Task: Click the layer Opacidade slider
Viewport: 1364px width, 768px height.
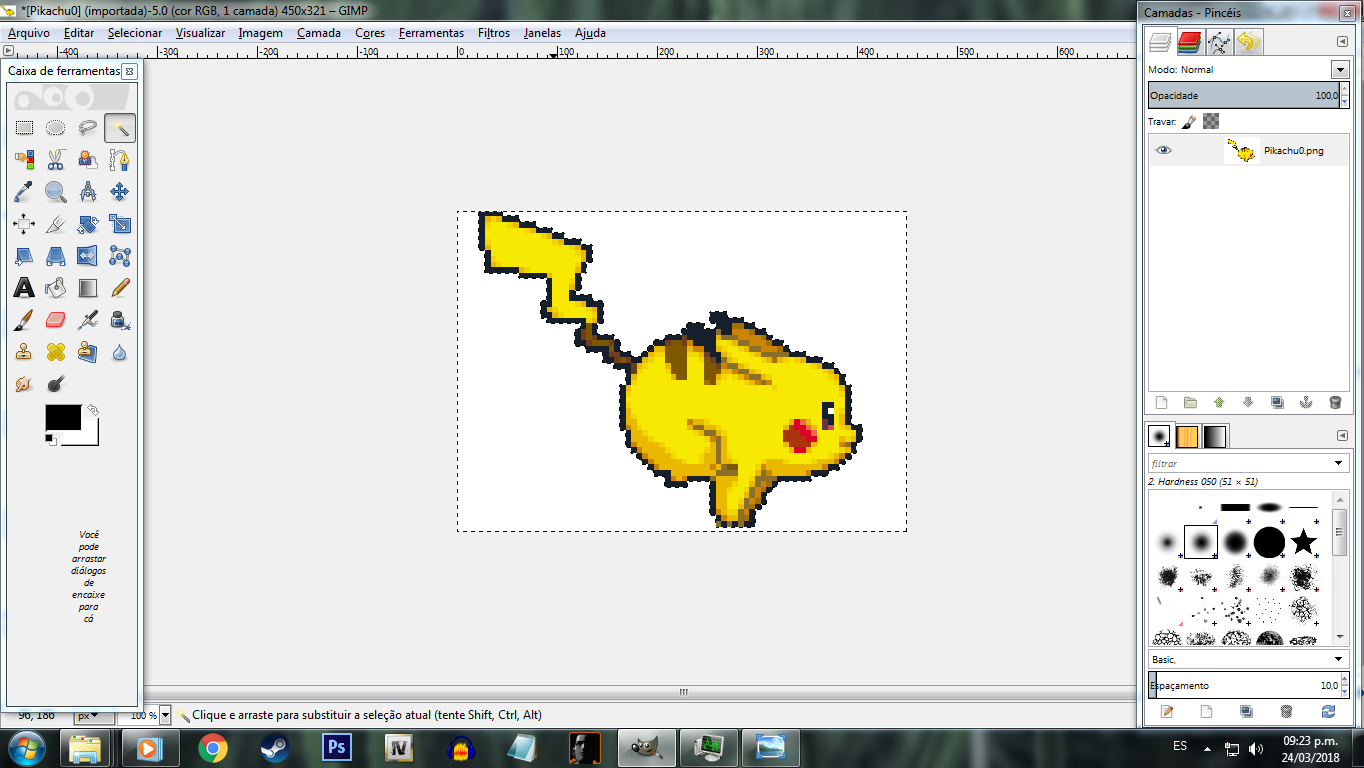Action: pos(1244,95)
